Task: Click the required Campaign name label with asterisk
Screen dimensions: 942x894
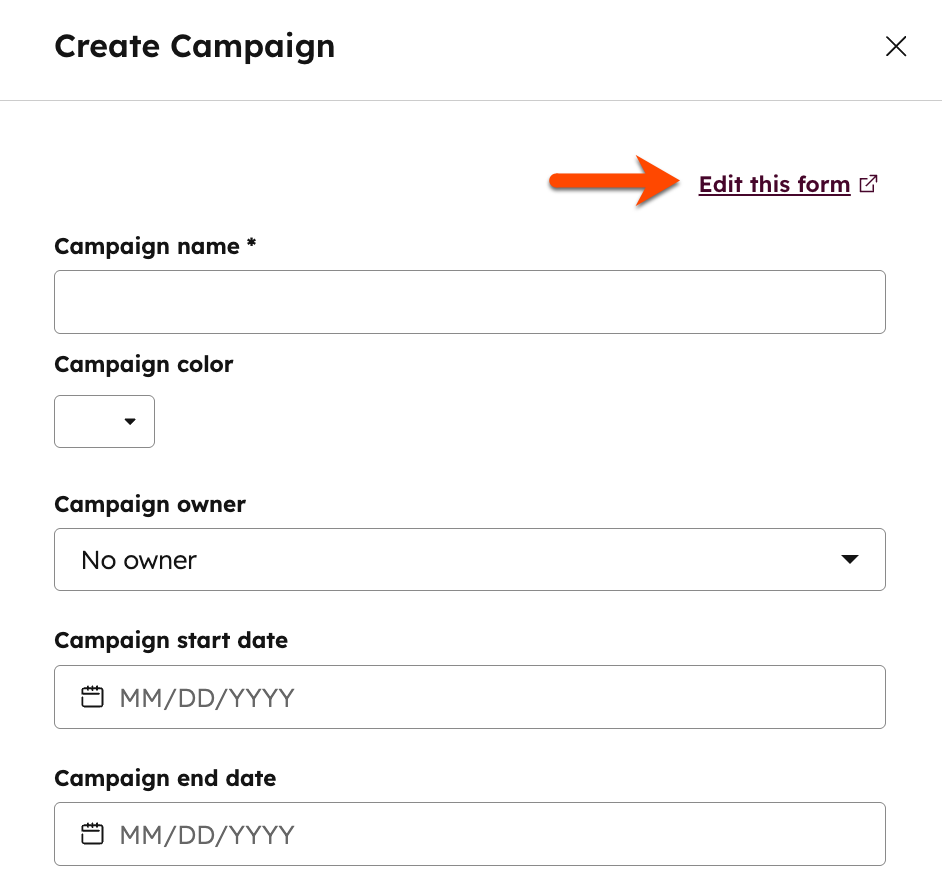Action: click(x=154, y=246)
